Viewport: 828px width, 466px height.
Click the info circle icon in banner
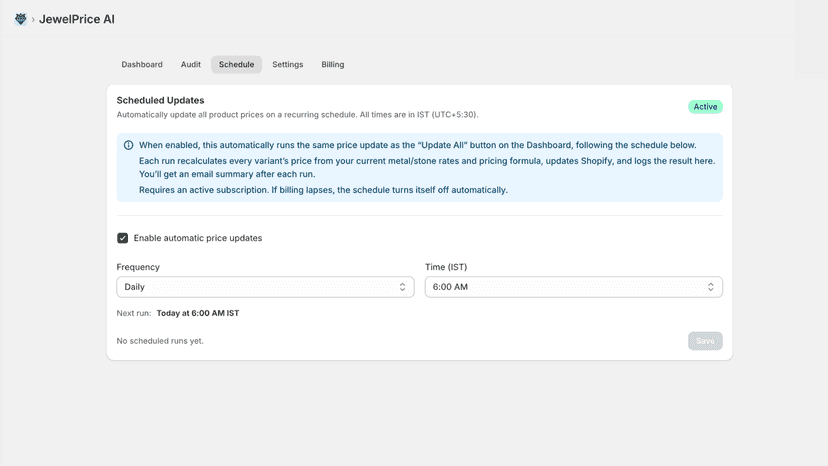[128, 145]
